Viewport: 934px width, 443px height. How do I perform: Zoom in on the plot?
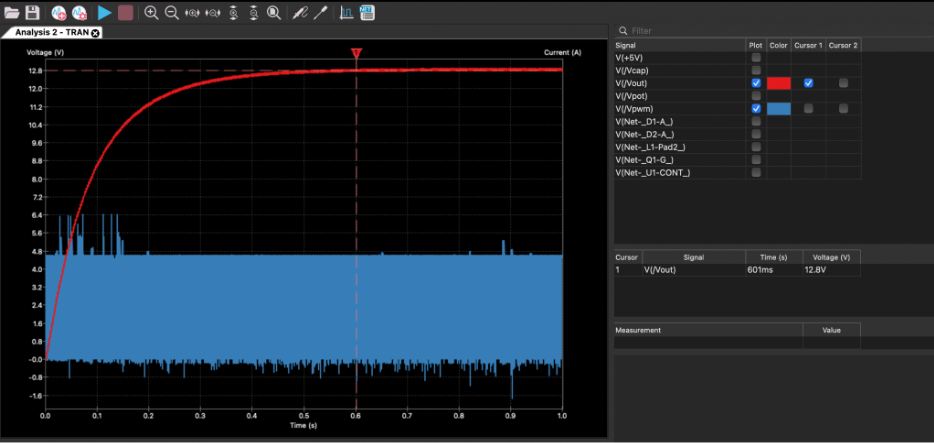click(151, 13)
